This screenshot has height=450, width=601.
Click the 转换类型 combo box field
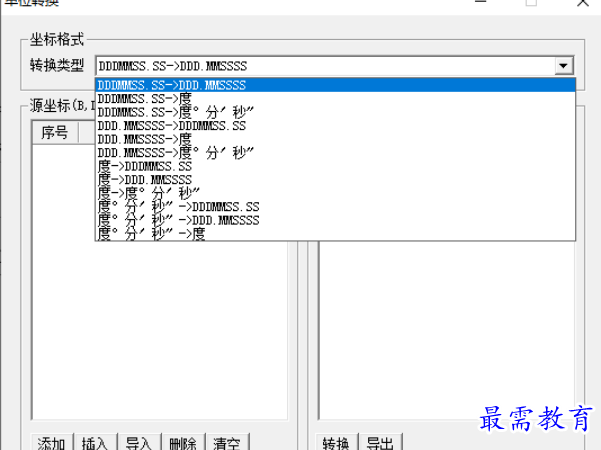pos(335,66)
